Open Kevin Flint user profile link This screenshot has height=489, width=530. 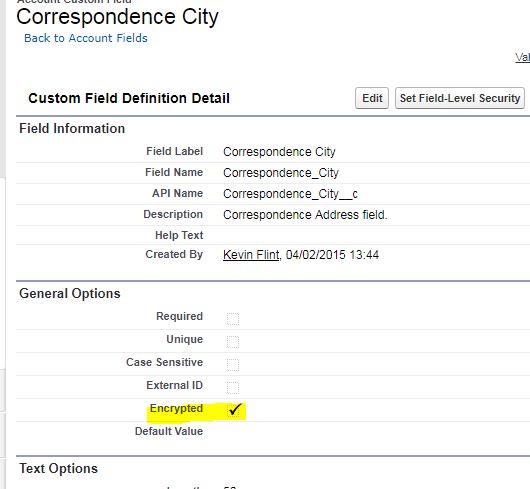pyautogui.click(x=251, y=254)
